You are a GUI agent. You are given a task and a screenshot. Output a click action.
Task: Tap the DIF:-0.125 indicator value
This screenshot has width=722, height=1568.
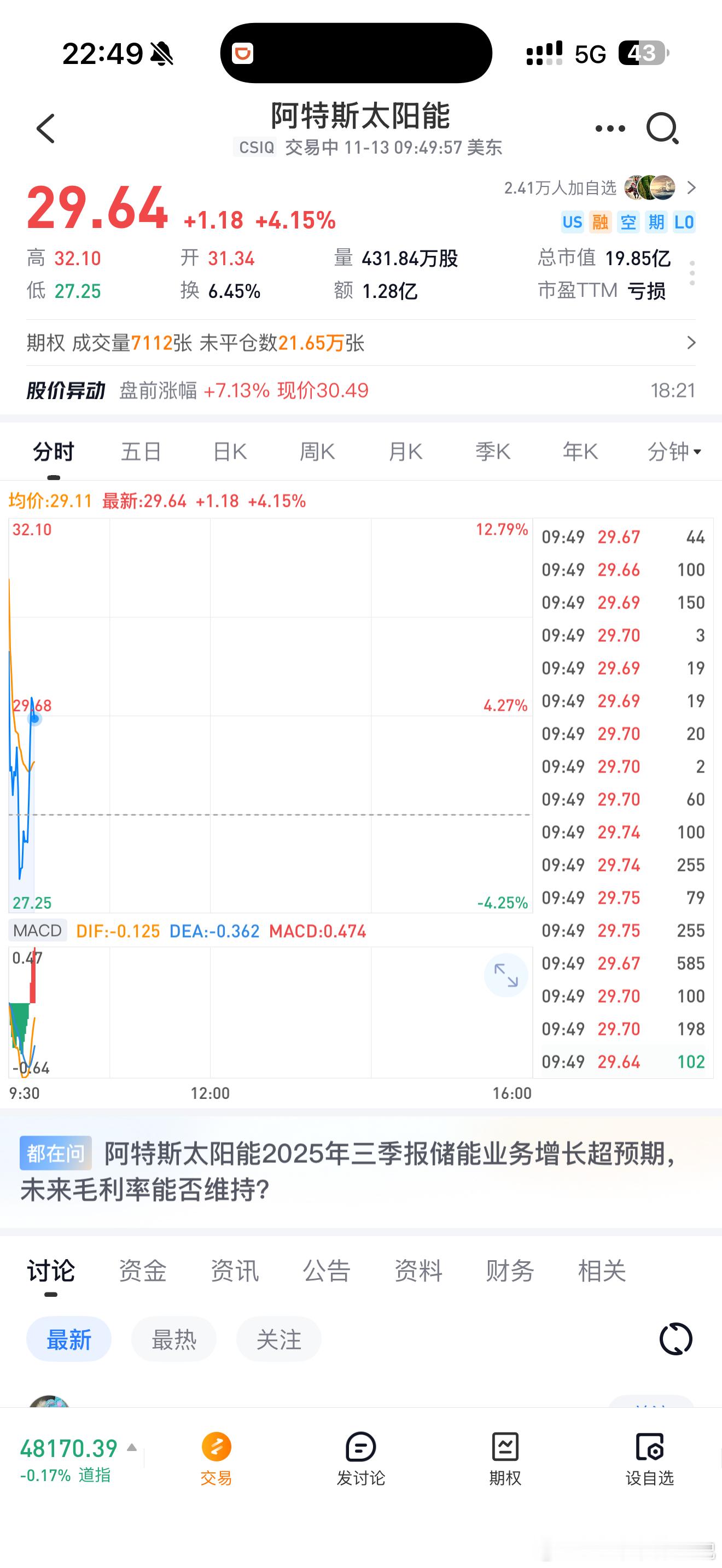click(118, 931)
